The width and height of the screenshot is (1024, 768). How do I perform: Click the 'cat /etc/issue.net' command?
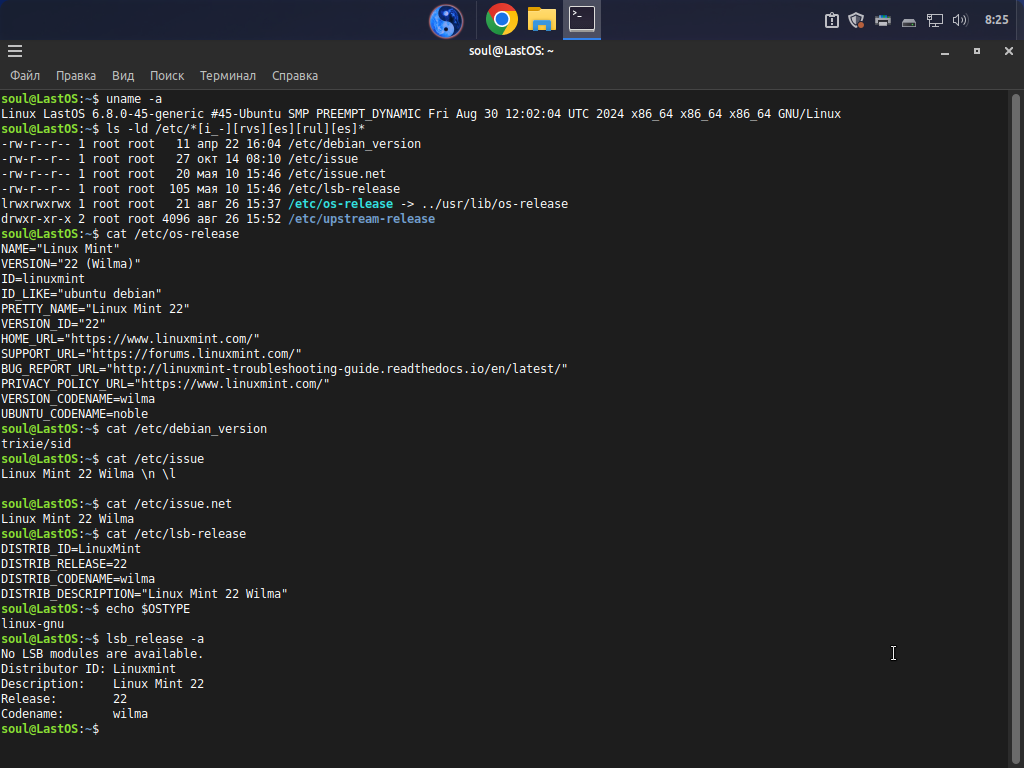(x=168, y=504)
